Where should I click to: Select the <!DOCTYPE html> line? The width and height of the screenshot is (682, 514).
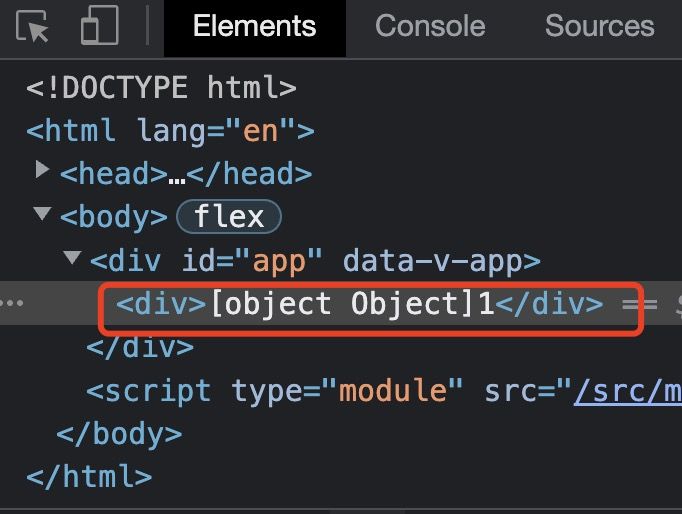tap(161, 87)
